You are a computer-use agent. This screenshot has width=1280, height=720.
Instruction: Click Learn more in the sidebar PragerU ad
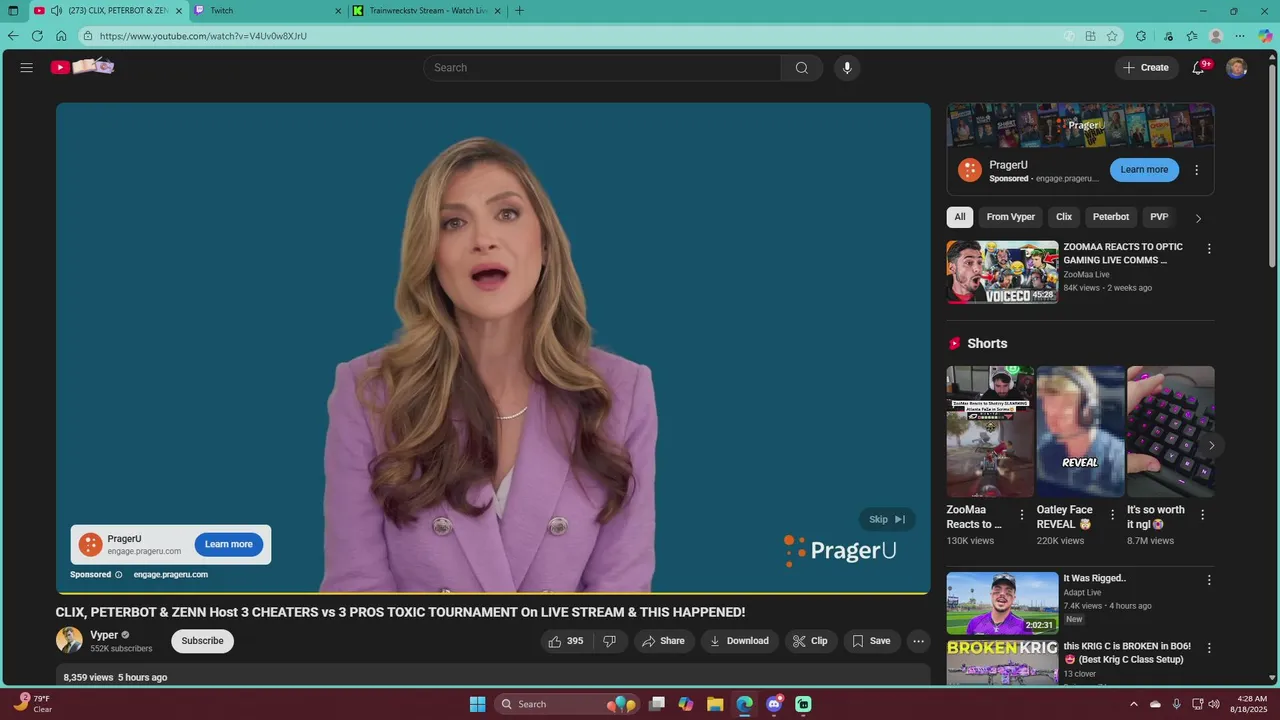(x=1144, y=170)
